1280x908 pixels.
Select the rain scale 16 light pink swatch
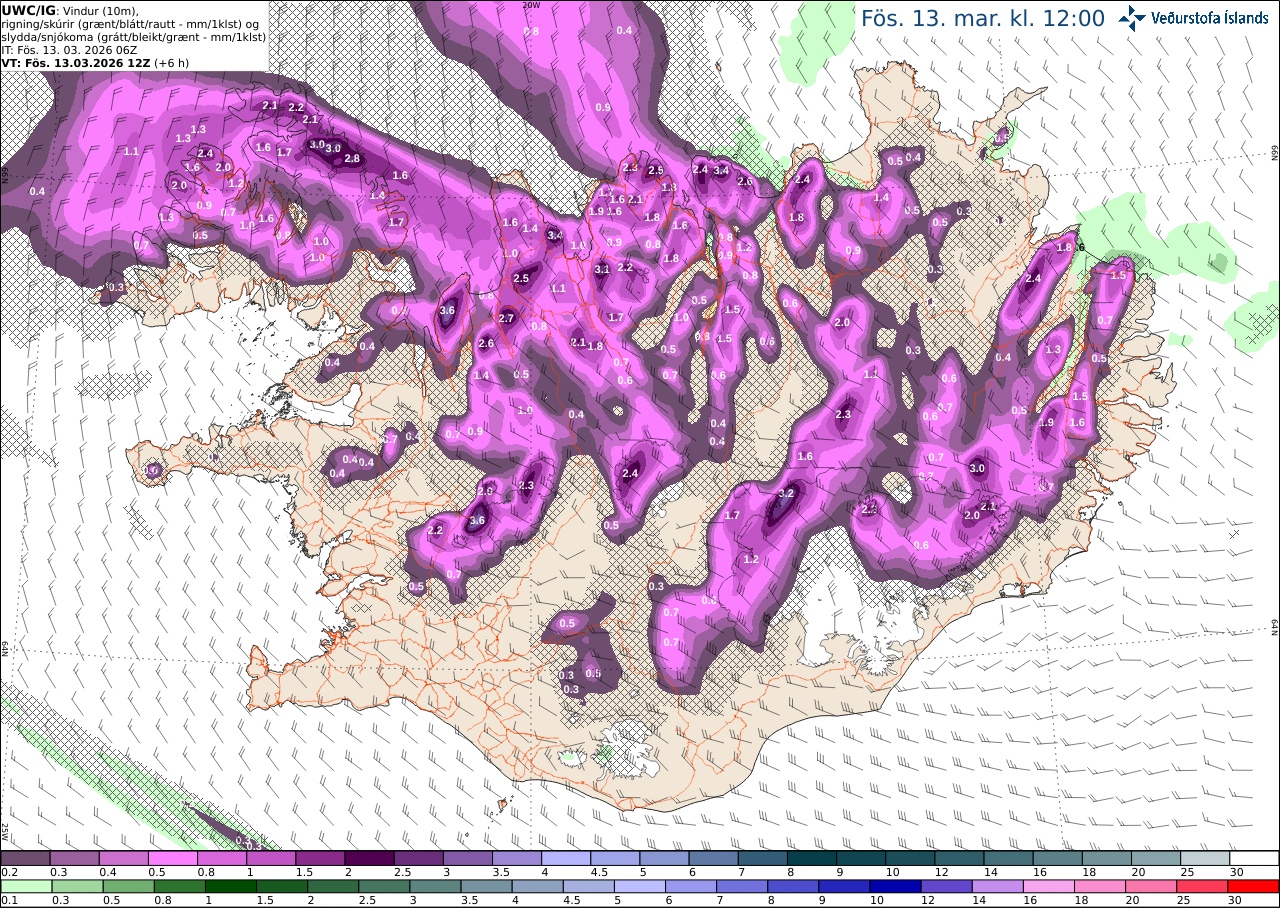coord(1049,886)
